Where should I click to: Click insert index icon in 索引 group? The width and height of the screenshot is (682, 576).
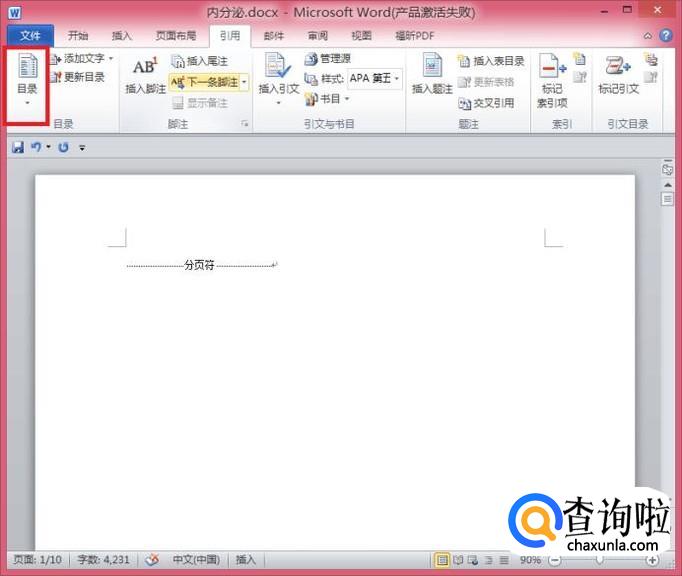point(579,59)
